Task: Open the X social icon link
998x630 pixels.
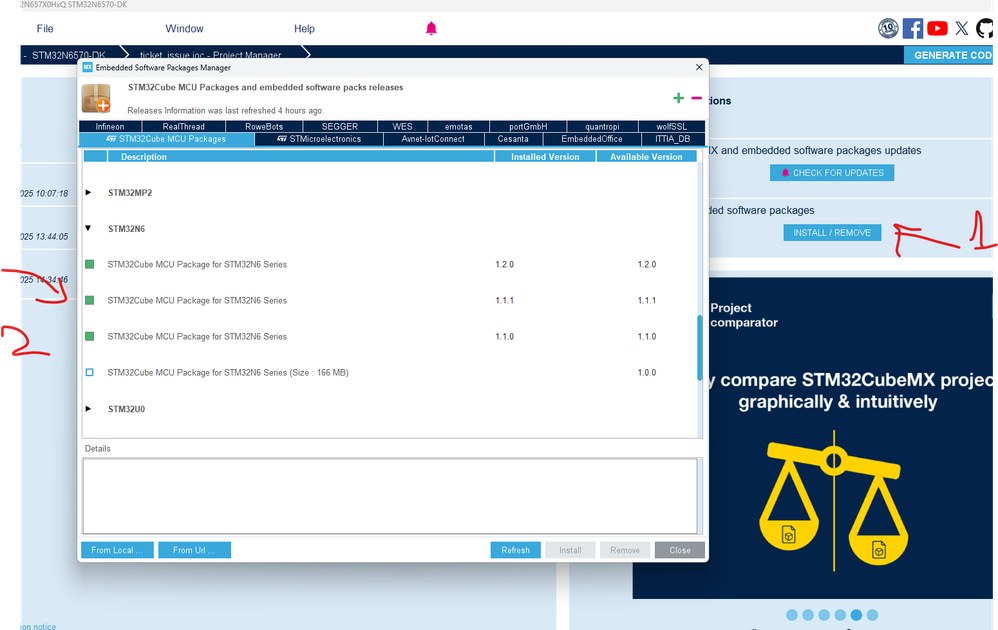Action: pyautogui.click(x=962, y=28)
